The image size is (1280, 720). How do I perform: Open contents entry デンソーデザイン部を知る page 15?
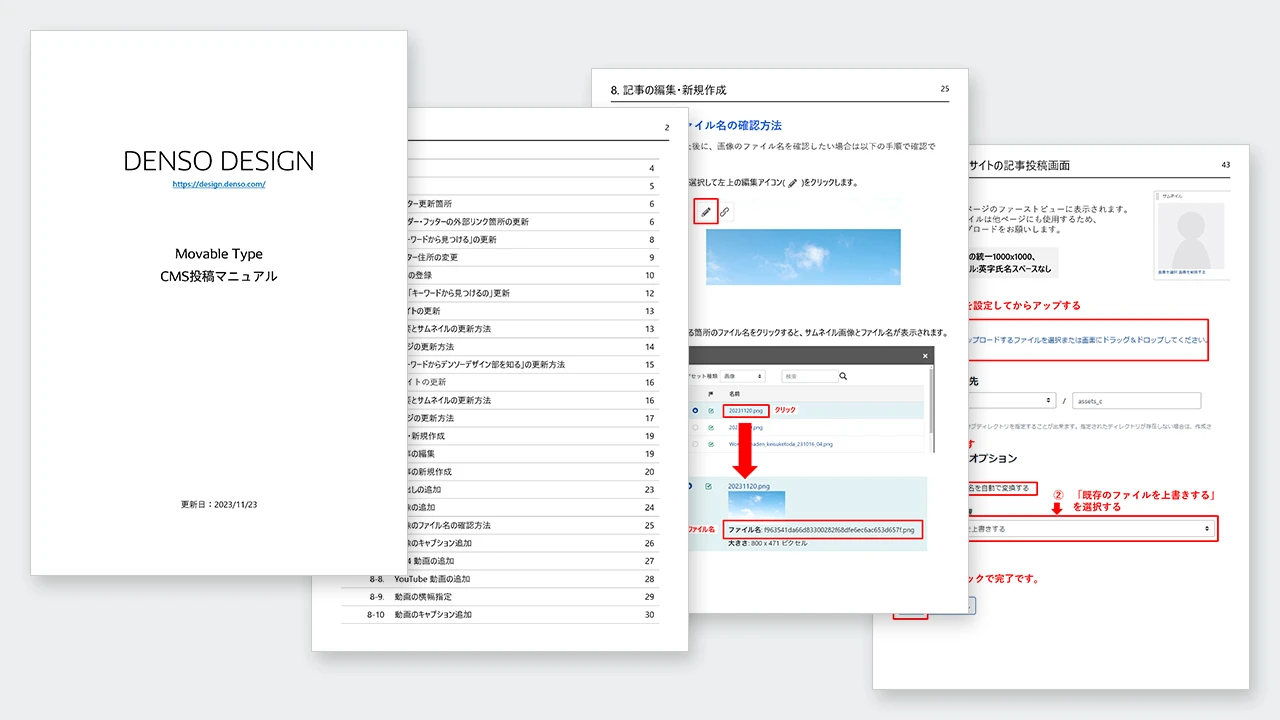coord(534,365)
